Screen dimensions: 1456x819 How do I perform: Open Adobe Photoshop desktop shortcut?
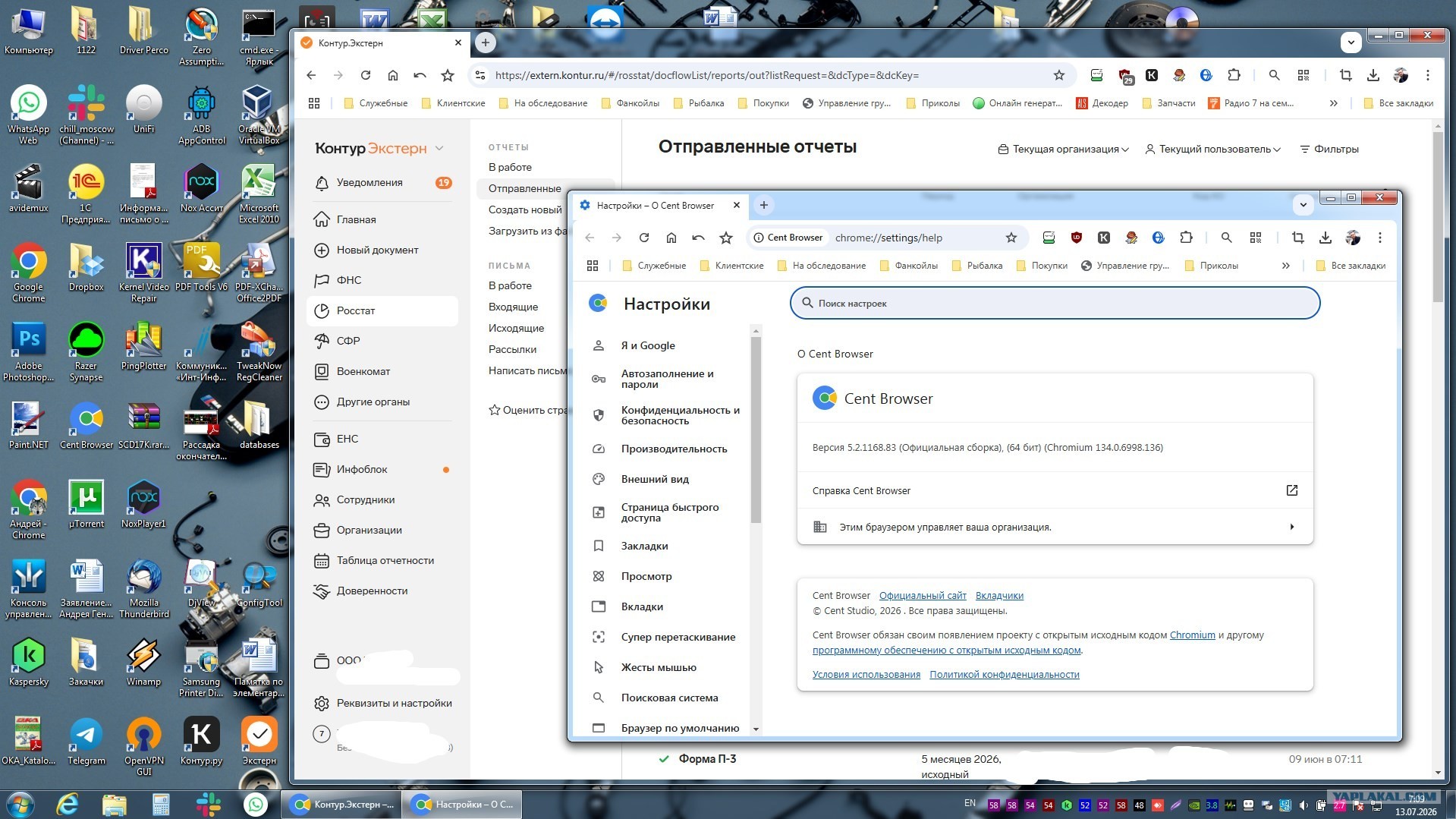pos(28,351)
